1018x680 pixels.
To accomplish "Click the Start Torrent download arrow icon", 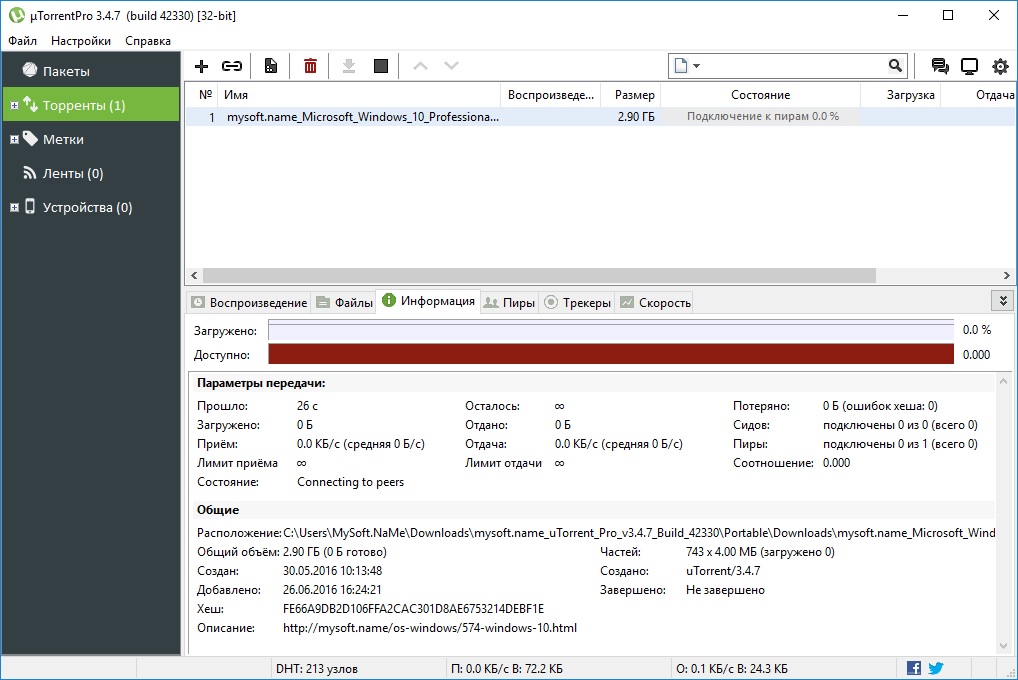I will 349,66.
